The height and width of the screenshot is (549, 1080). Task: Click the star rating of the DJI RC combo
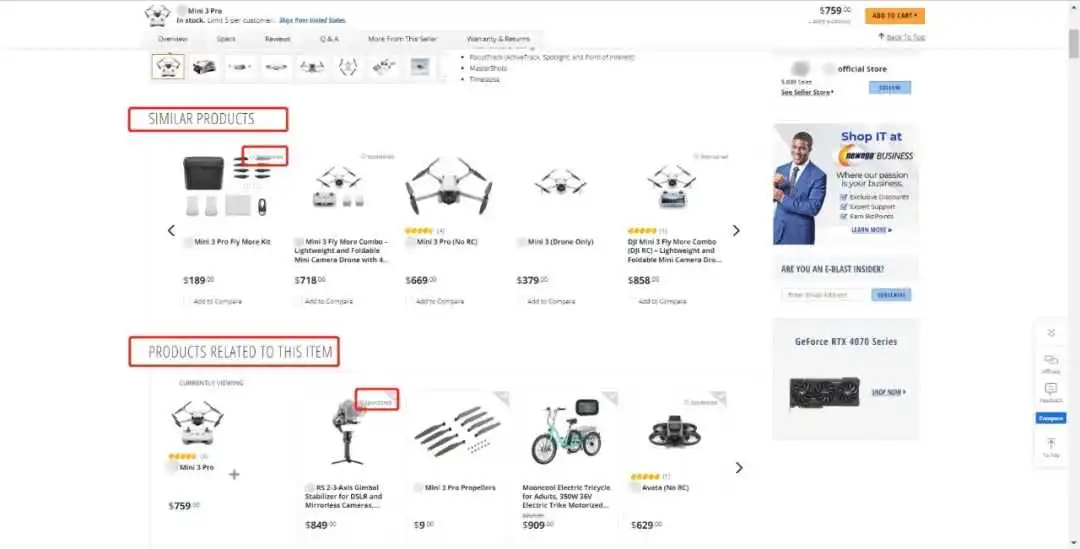point(642,231)
